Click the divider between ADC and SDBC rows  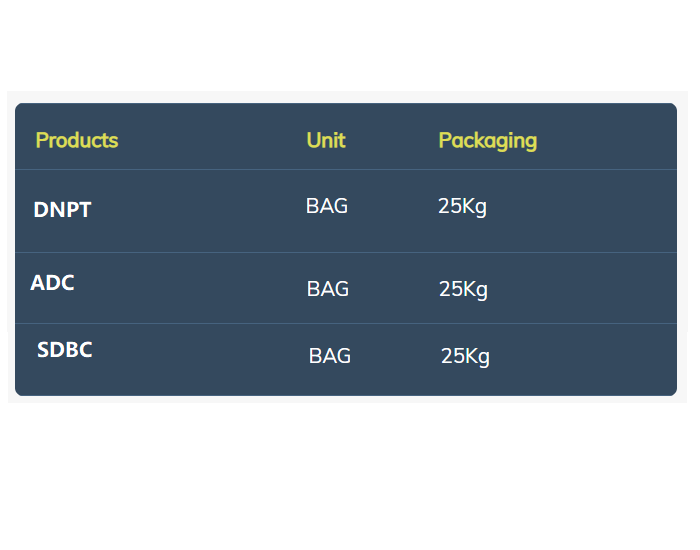[x=346, y=323]
